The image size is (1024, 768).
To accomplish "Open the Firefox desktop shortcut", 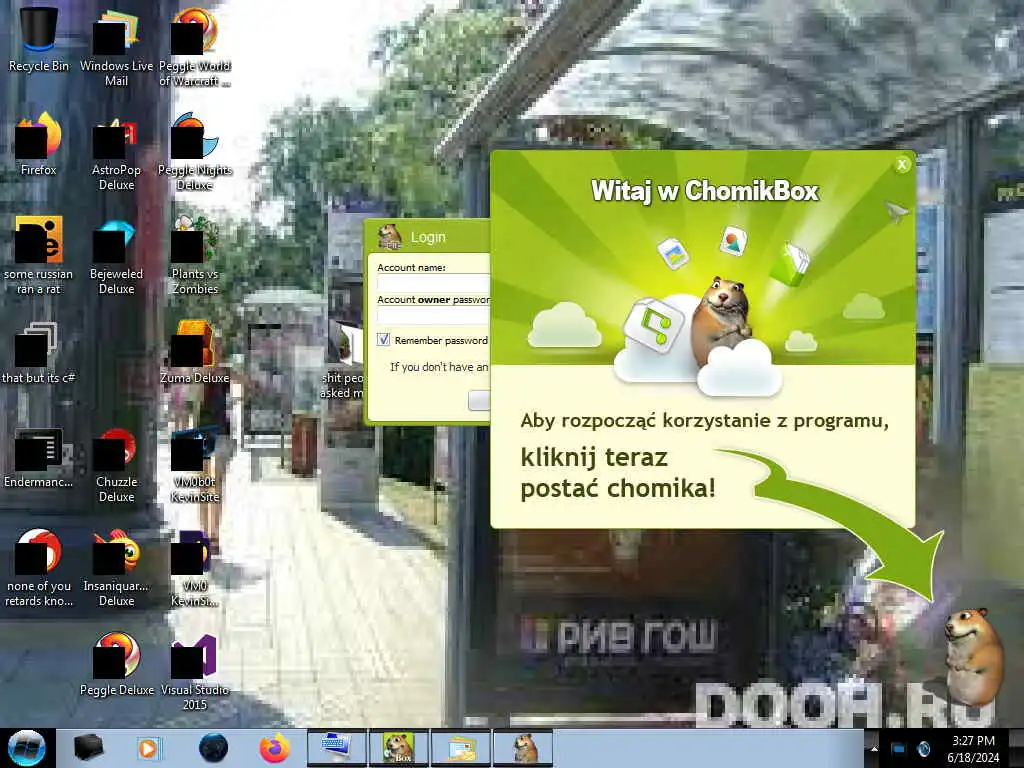I will coord(38,144).
